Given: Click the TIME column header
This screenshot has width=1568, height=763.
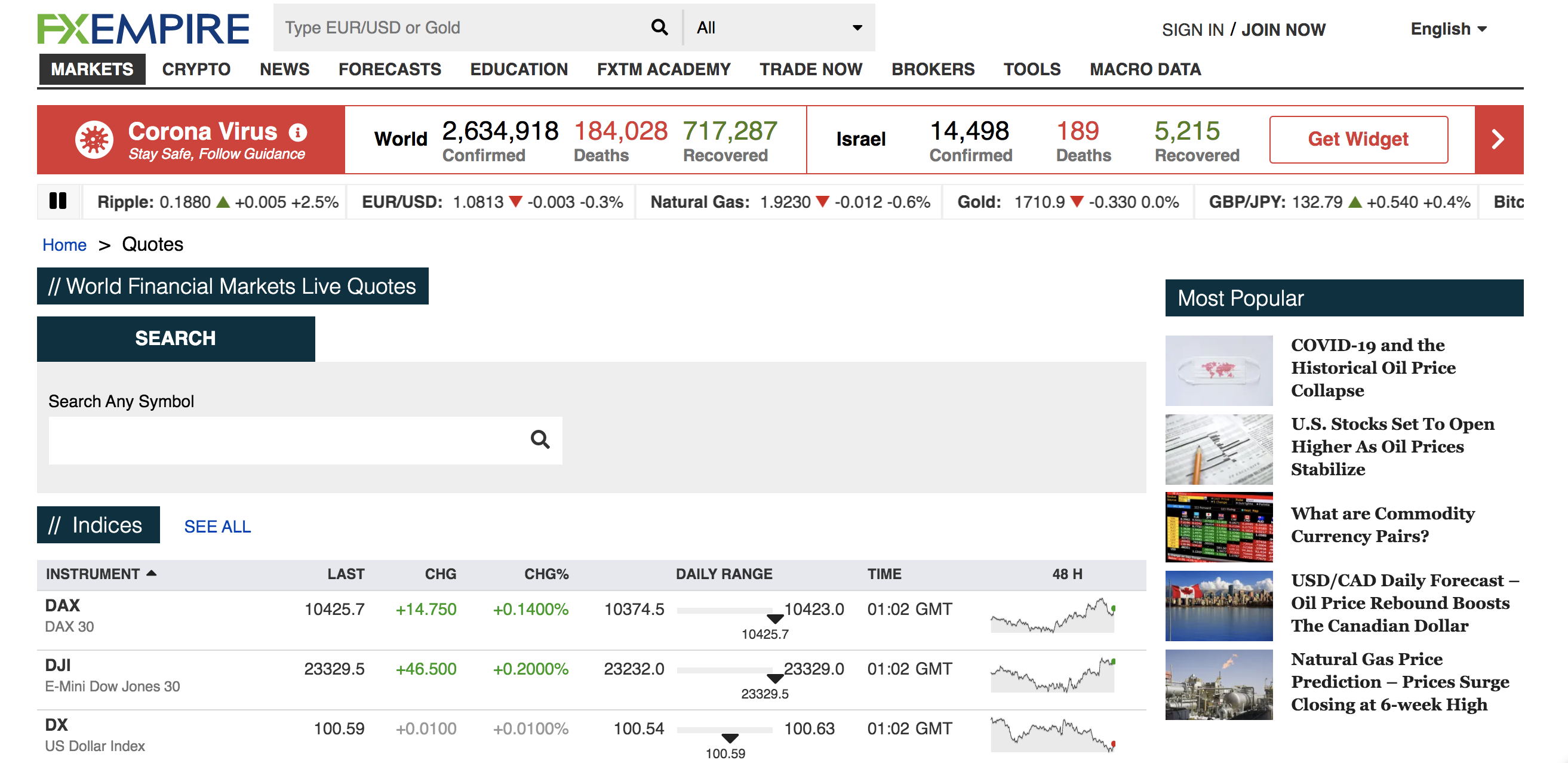Looking at the screenshot, I should tap(884, 574).
